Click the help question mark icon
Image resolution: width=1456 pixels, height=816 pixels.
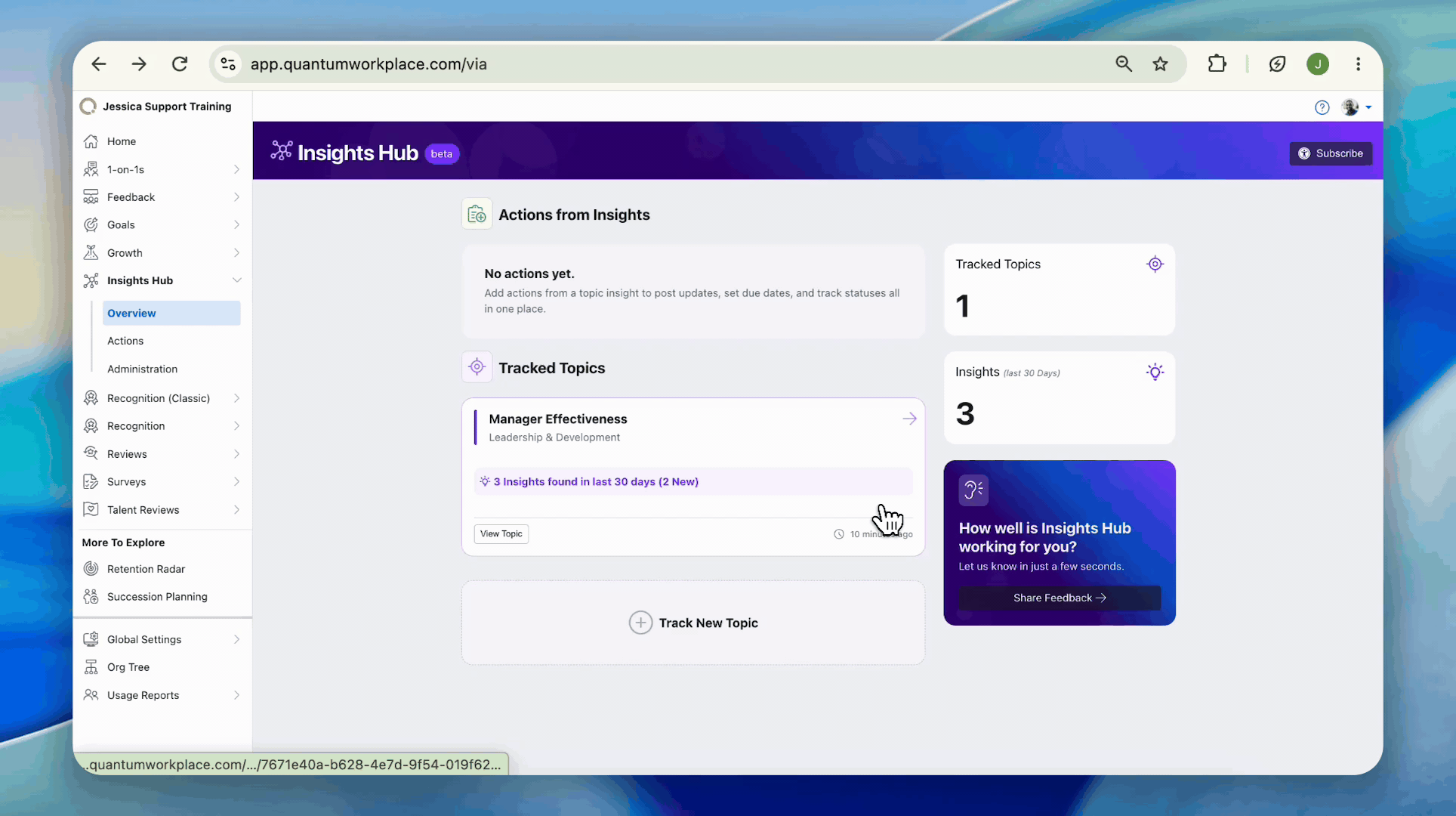coord(1322,107)
